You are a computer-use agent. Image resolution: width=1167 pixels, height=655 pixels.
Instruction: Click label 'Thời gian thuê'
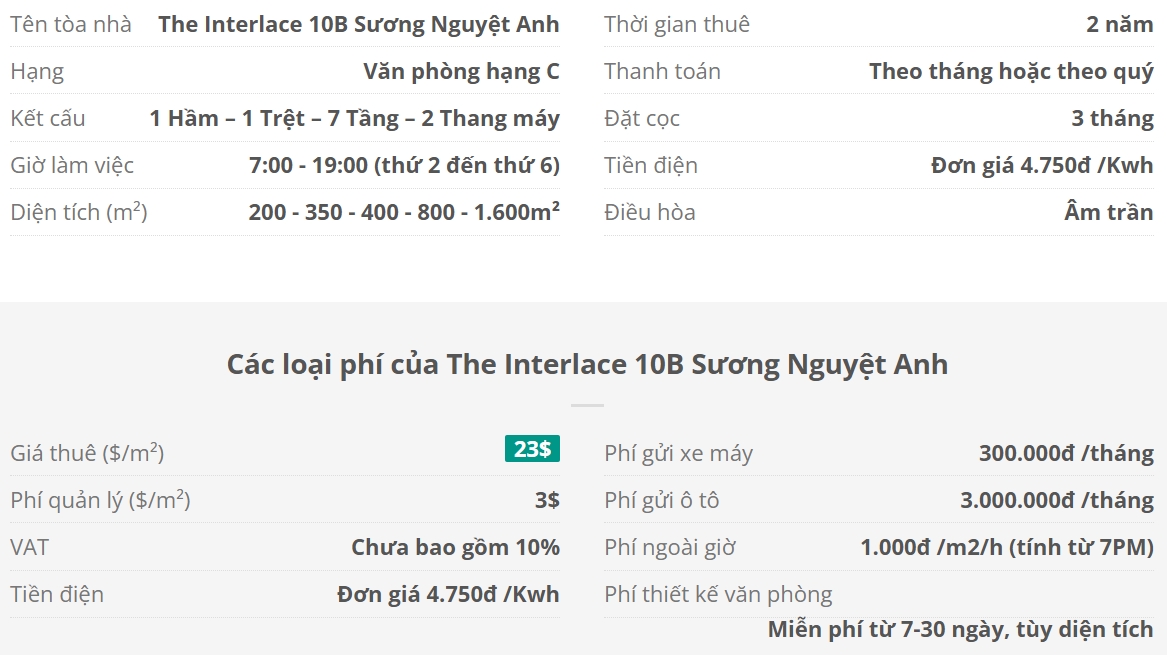(x=677, y=25)
